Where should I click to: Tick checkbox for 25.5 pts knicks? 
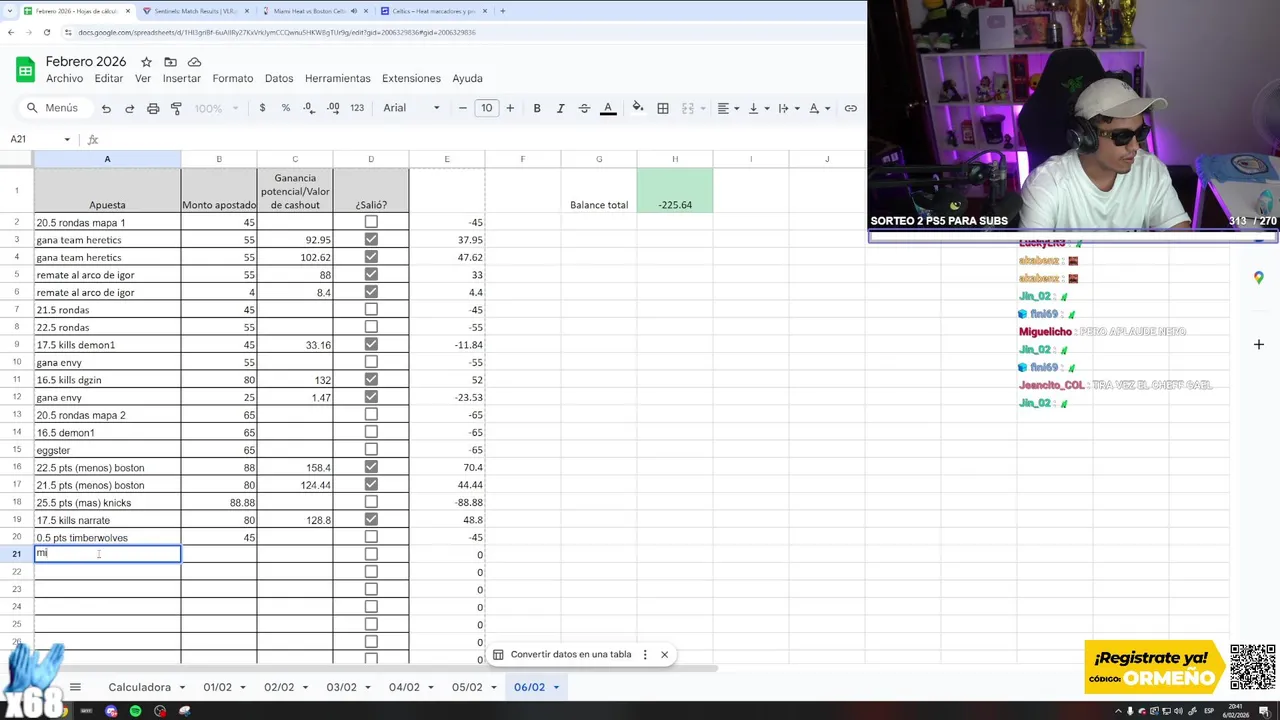371,502
